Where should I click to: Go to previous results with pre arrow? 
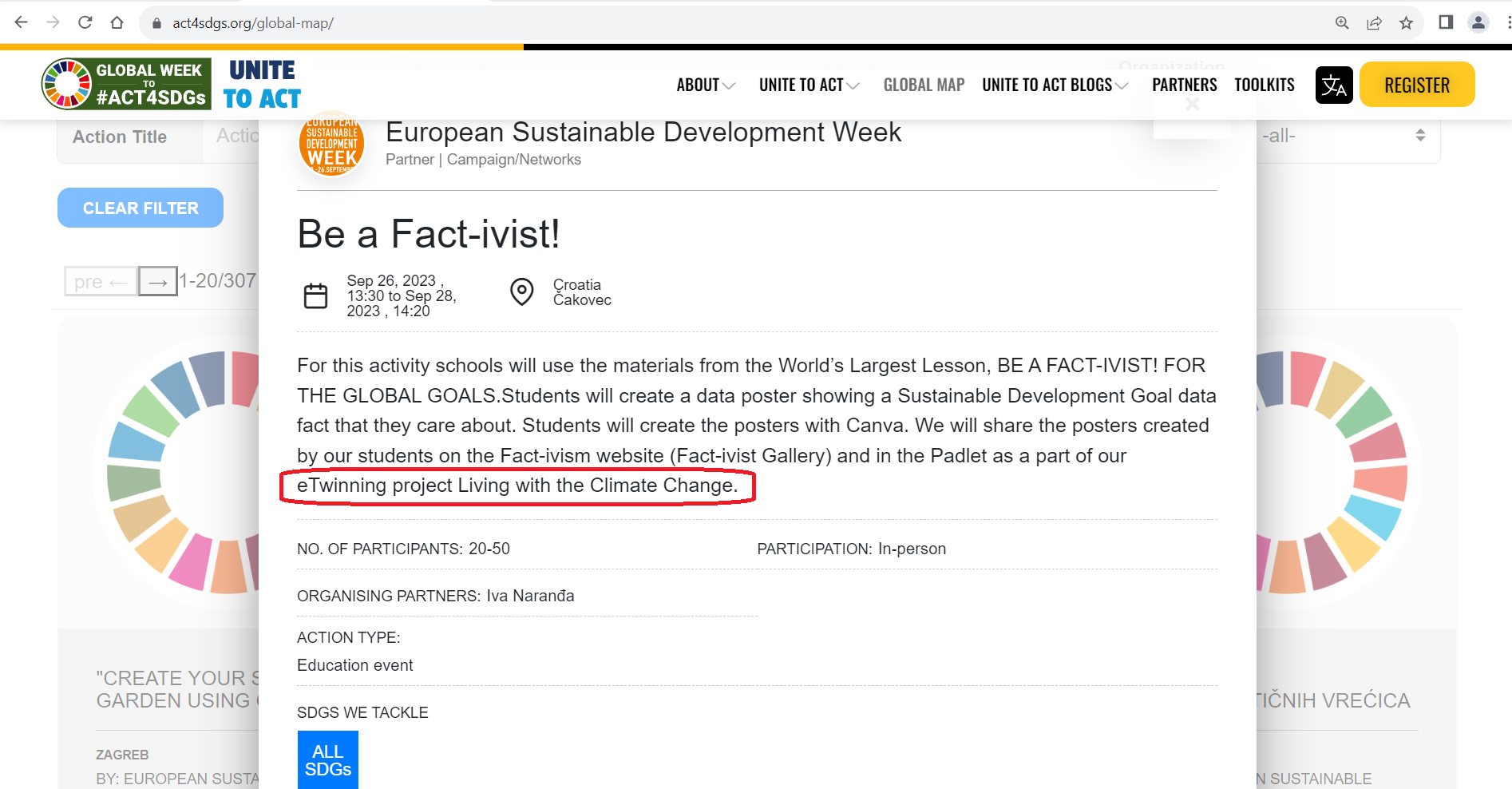(101, 281)
